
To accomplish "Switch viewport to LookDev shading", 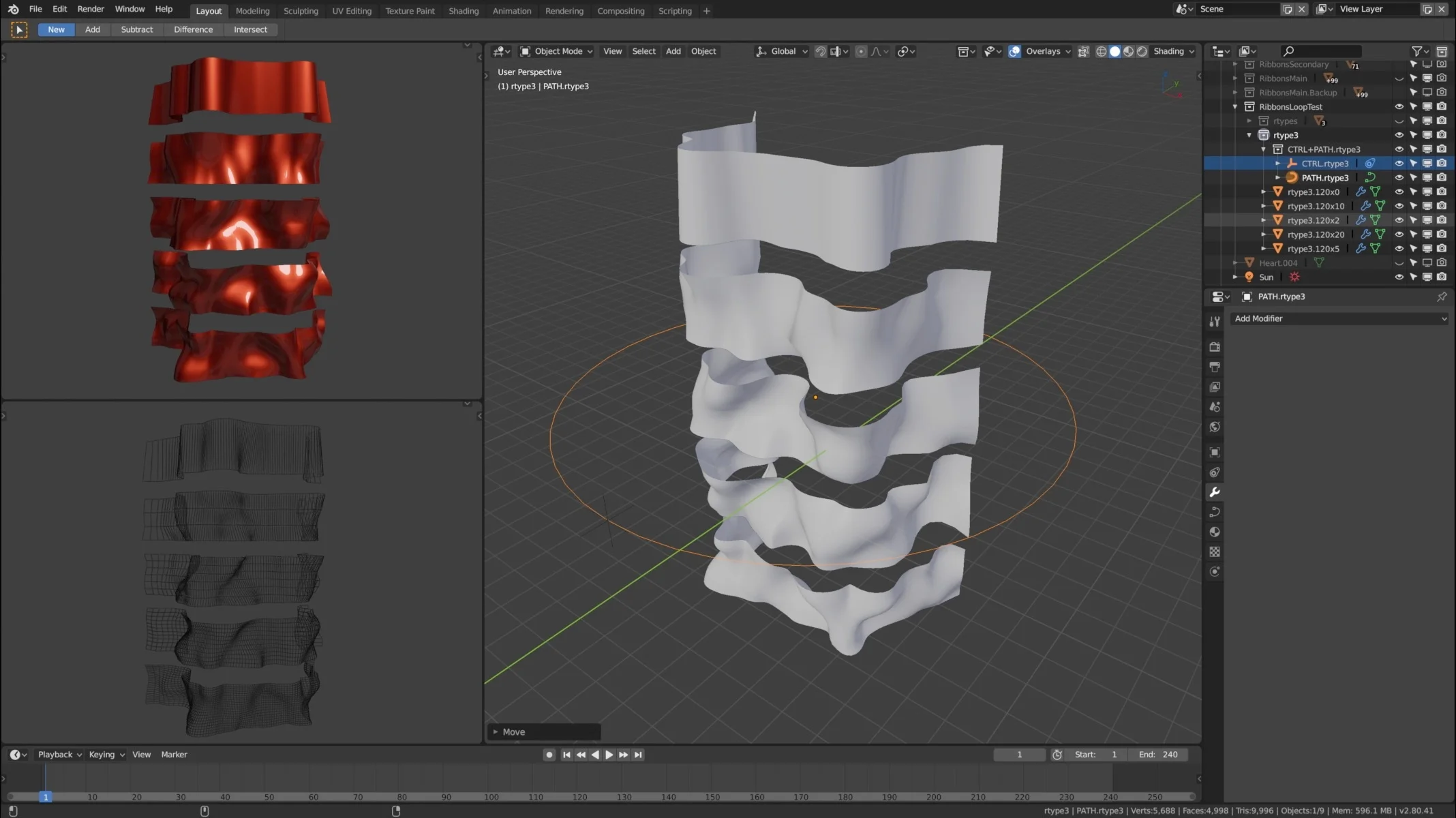I will pos(1128,51).
